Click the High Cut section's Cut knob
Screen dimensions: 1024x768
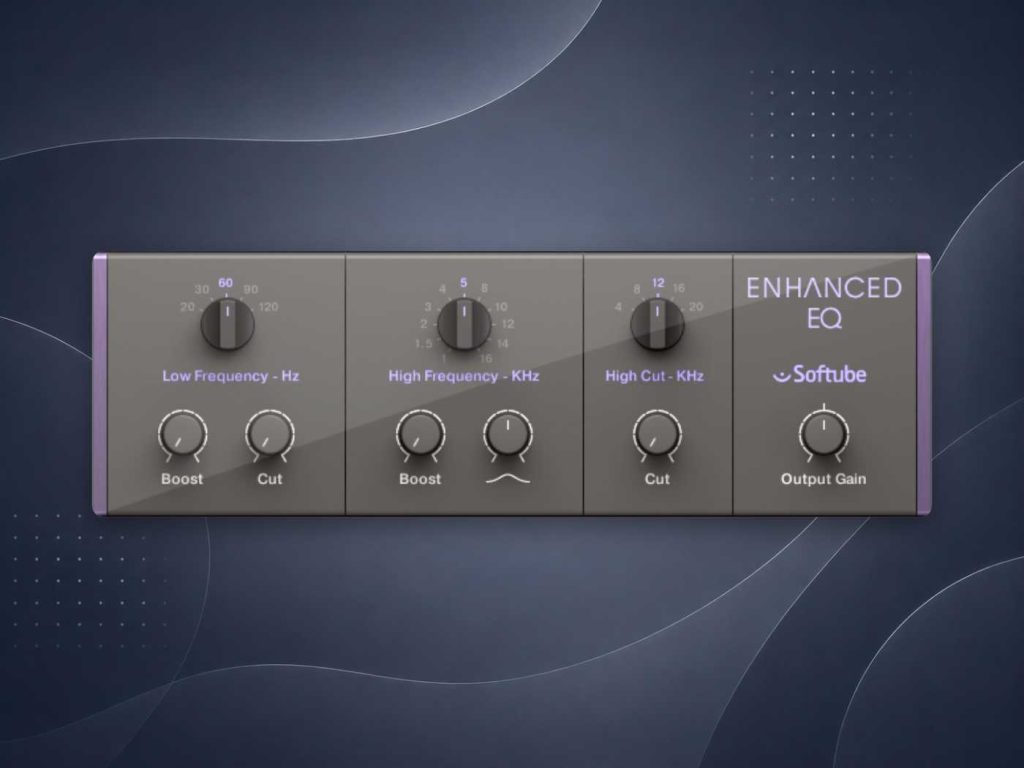coord(657,434)
